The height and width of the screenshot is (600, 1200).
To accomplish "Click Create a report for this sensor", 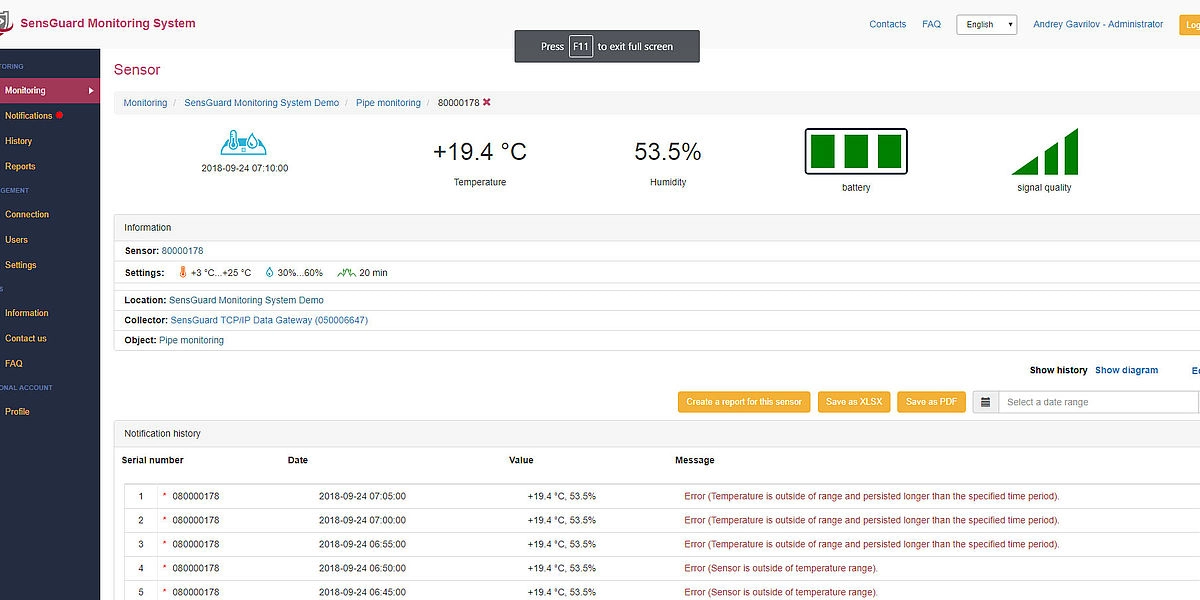I will point(744,402).
